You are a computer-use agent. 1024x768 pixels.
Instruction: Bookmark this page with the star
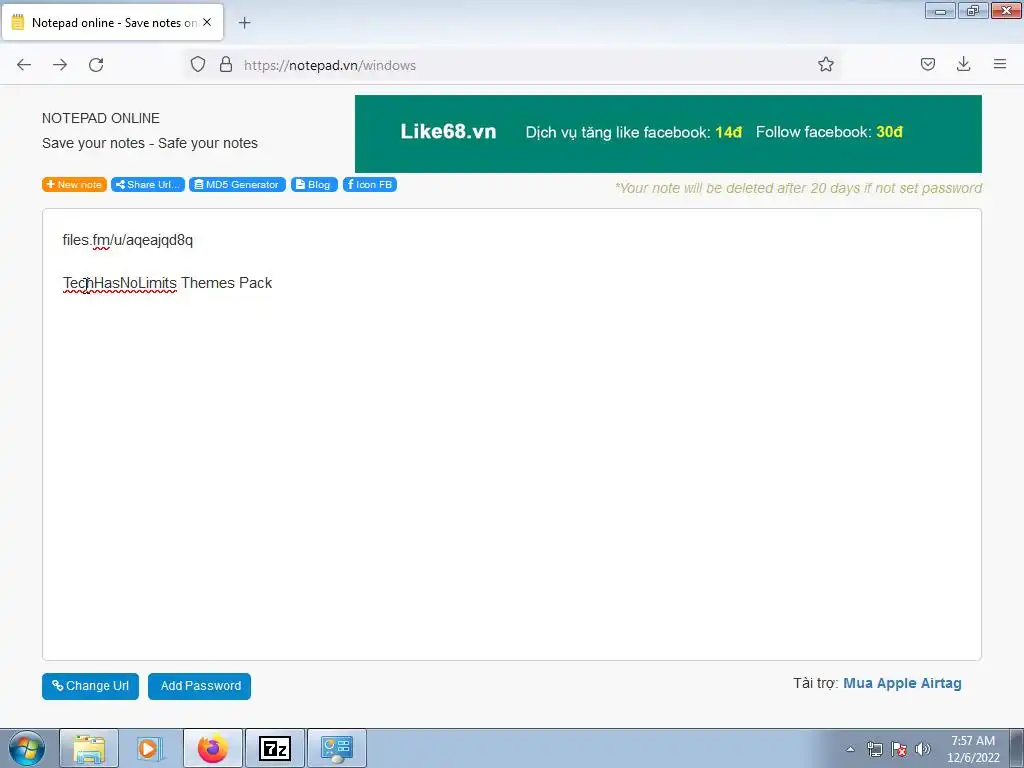[x=825, y=64]
